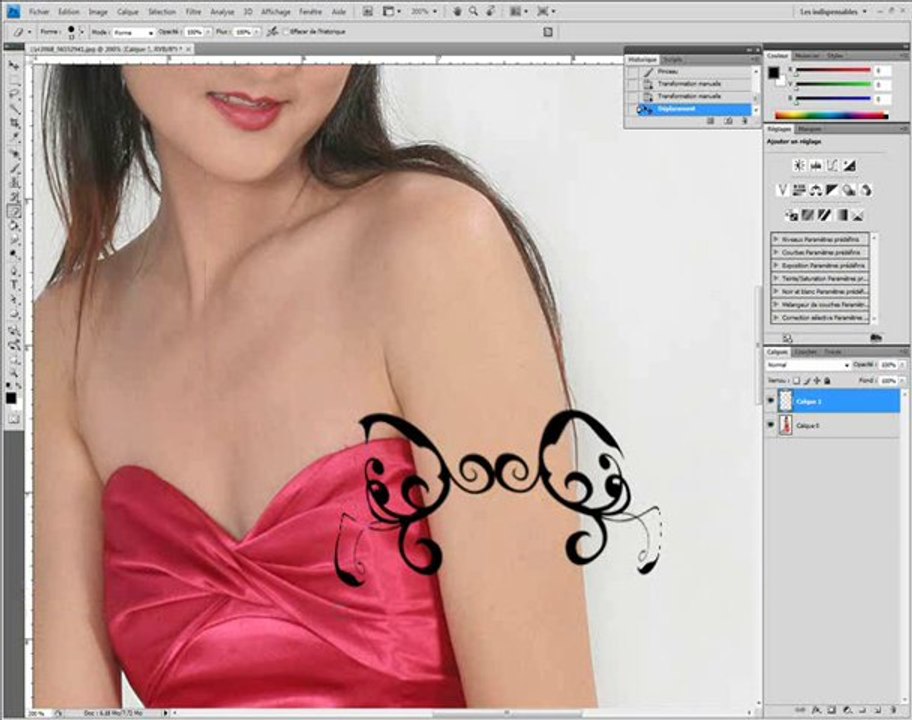Open the Affichage menu
This screenshot has width=912, height=720.
[x=276, y=12]
